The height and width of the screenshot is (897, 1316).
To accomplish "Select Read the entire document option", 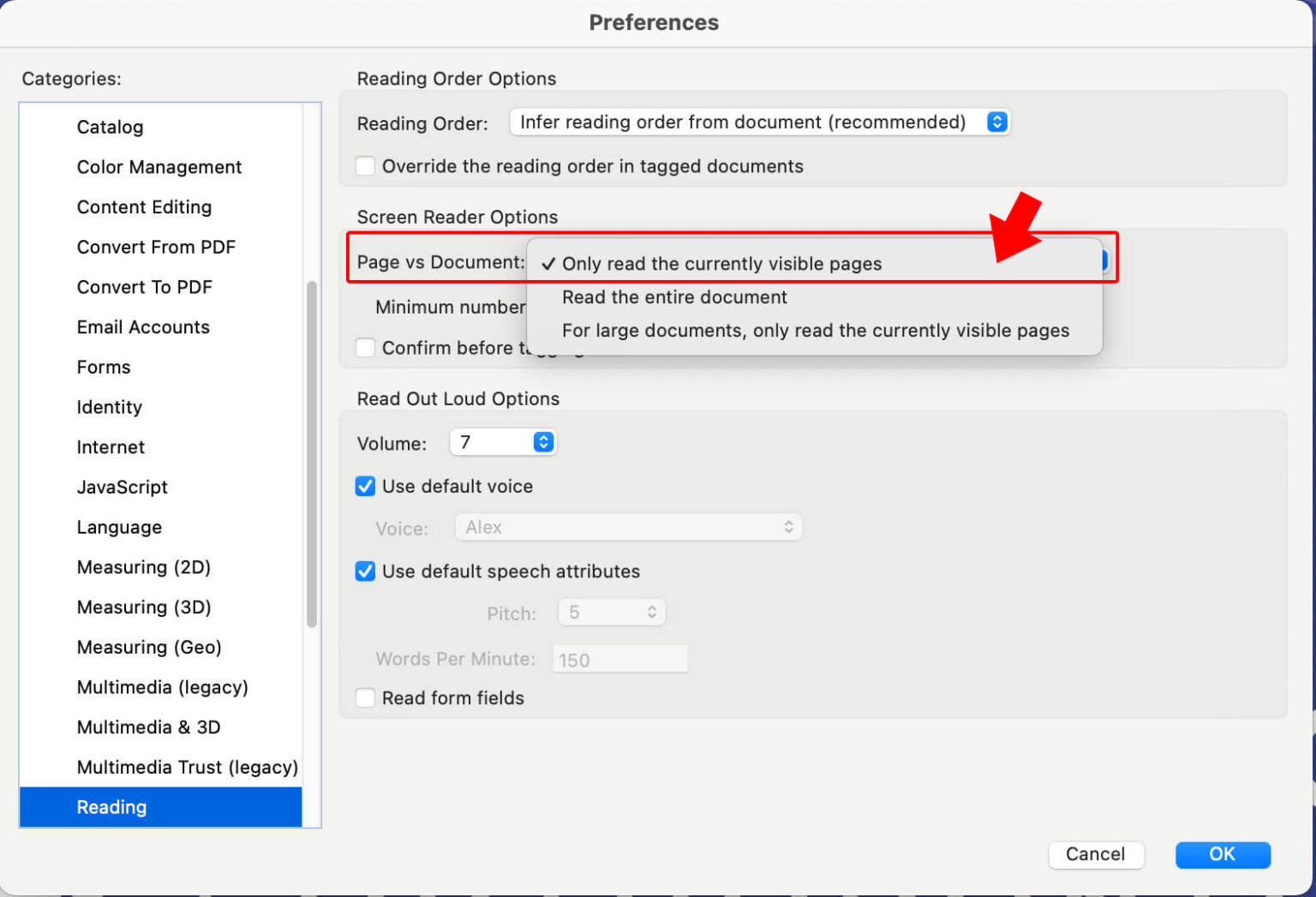I will 674,297.
